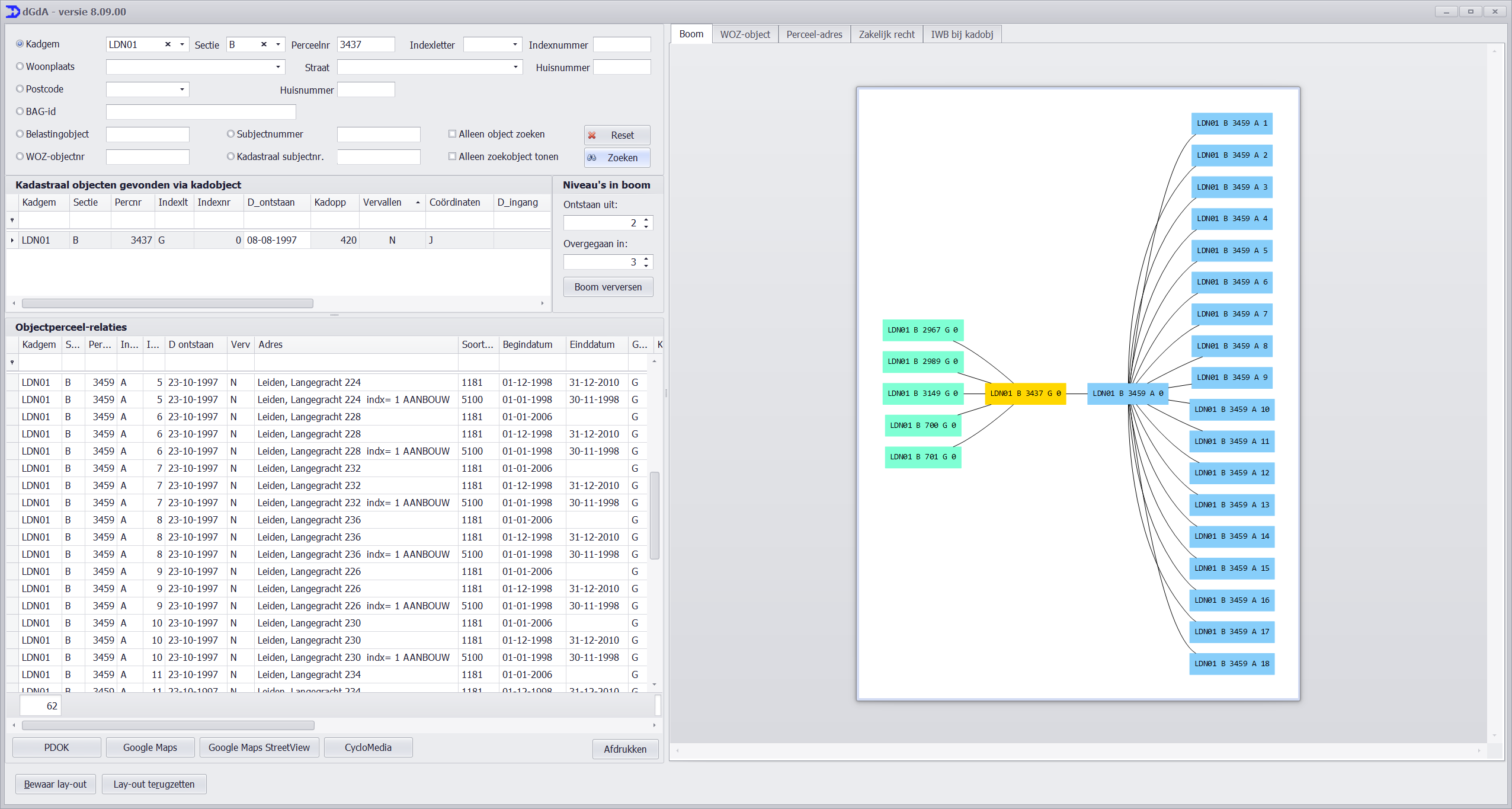Open the Indexletter dropdown
This screenshot has height=809, width=1512.
(x=515, y=44)
